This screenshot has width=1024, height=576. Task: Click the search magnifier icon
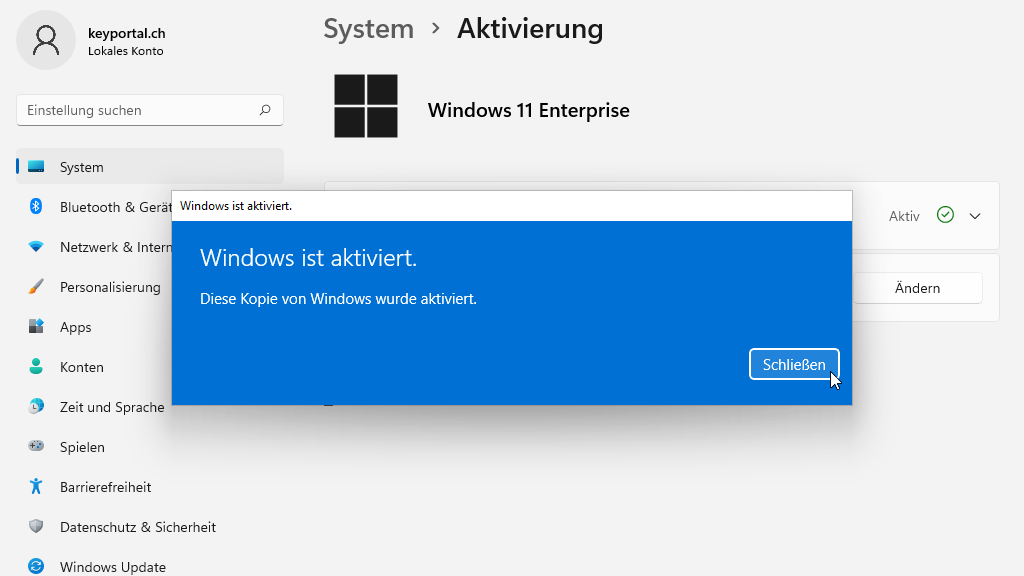click(265, 110)
